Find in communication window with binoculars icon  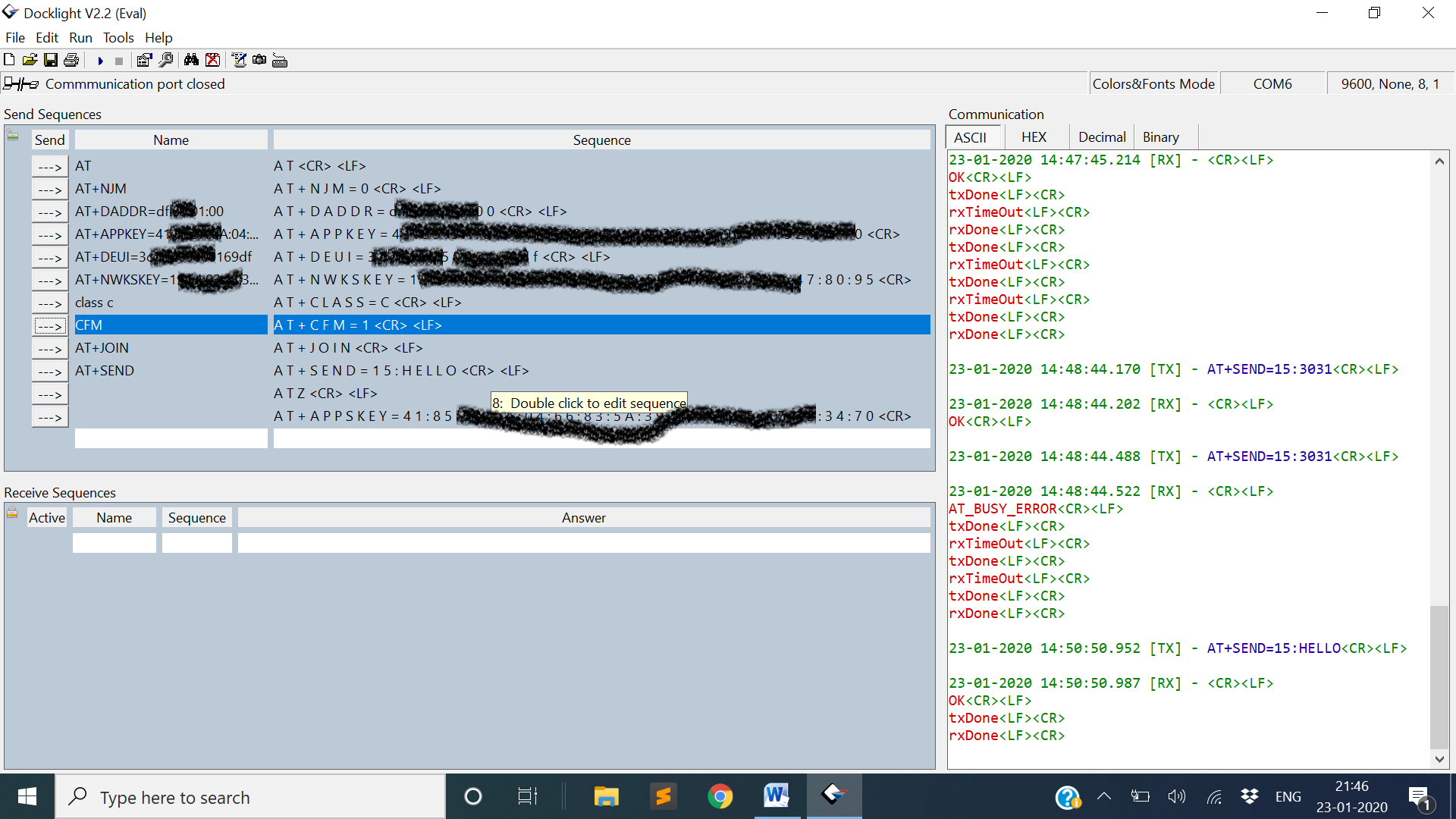pos(191,60)
